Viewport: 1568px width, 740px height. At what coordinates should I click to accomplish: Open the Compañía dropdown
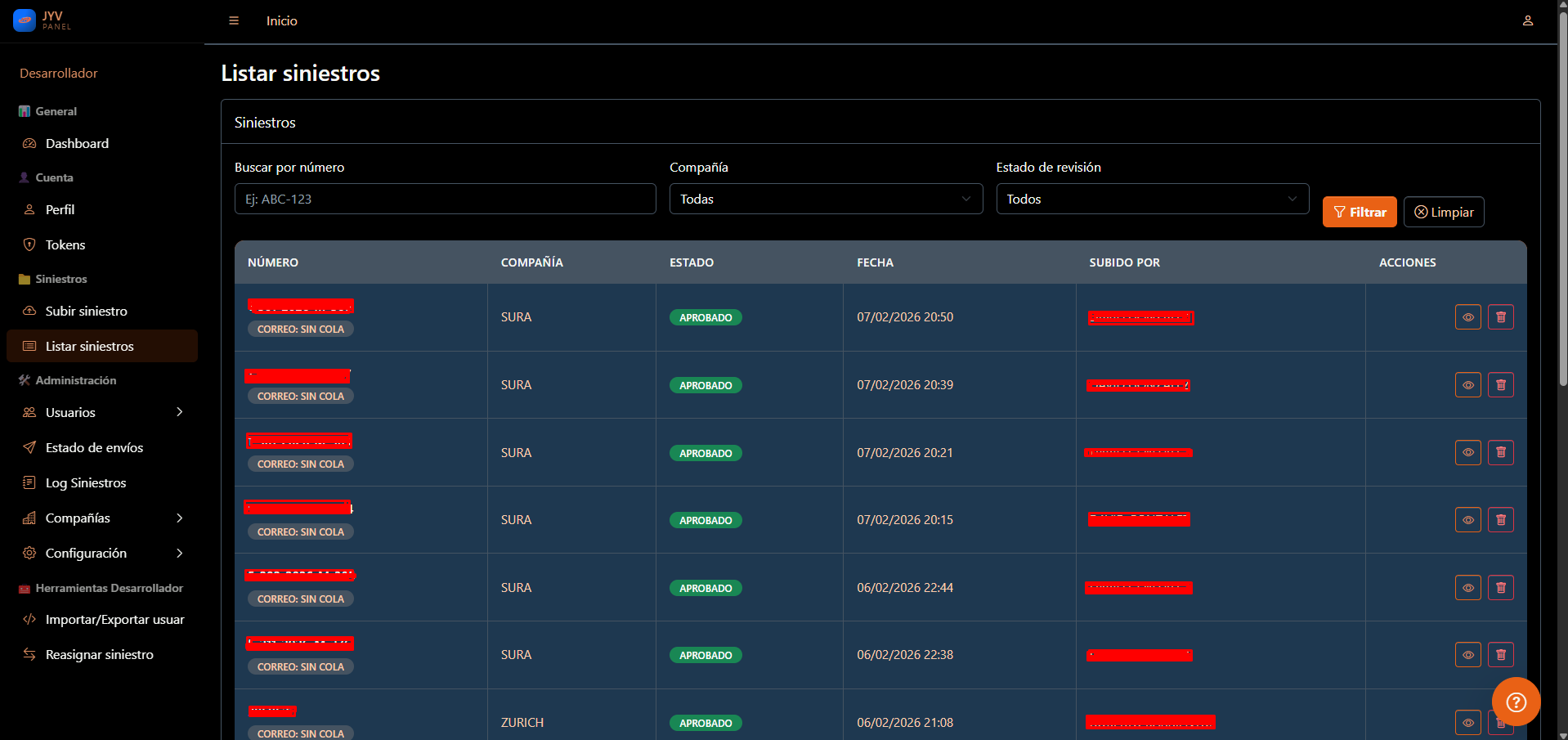[x=825, y=199]
